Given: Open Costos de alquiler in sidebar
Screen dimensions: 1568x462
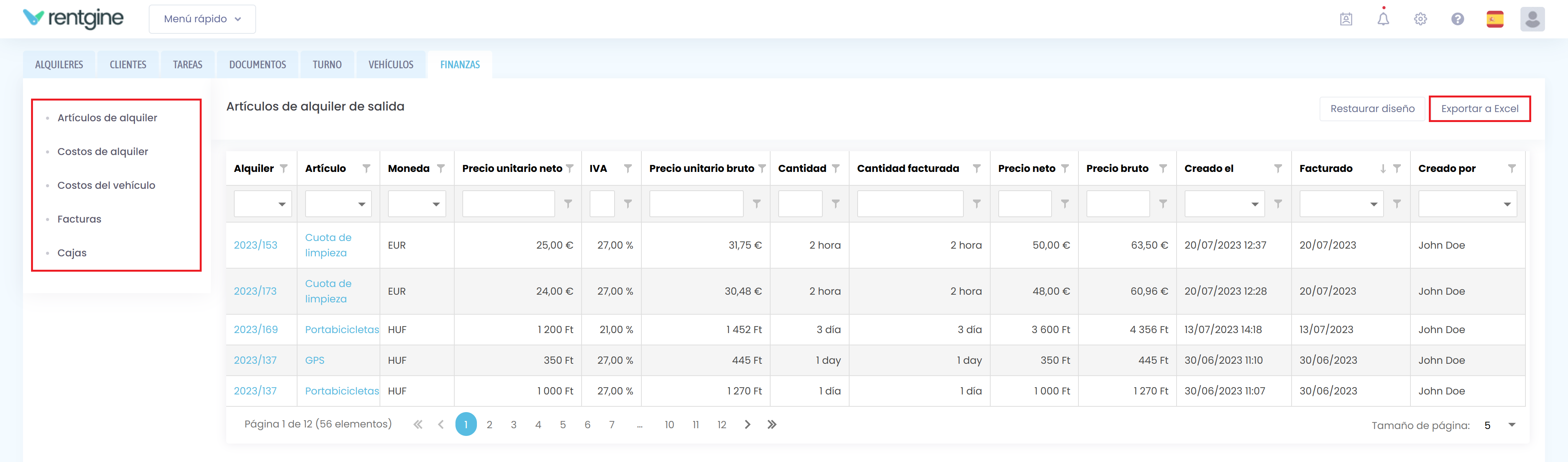Looking at the screenshot, I should pyautogui.click(x=102, y=151).
